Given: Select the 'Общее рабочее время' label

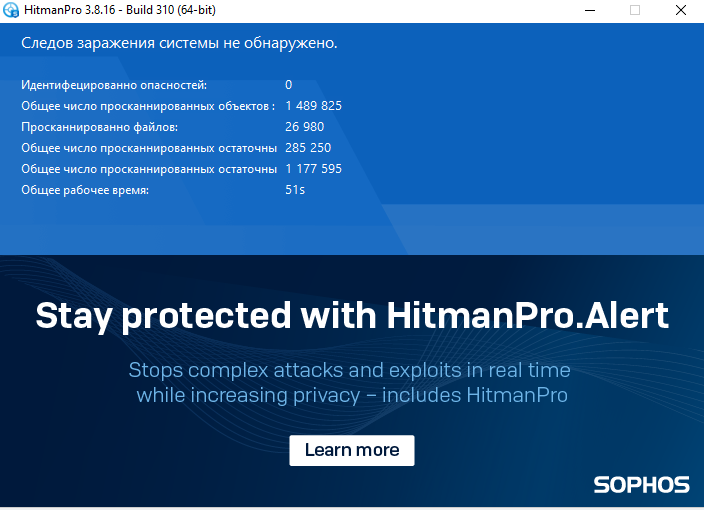Looking at the screenshot, I should point(85,190).
